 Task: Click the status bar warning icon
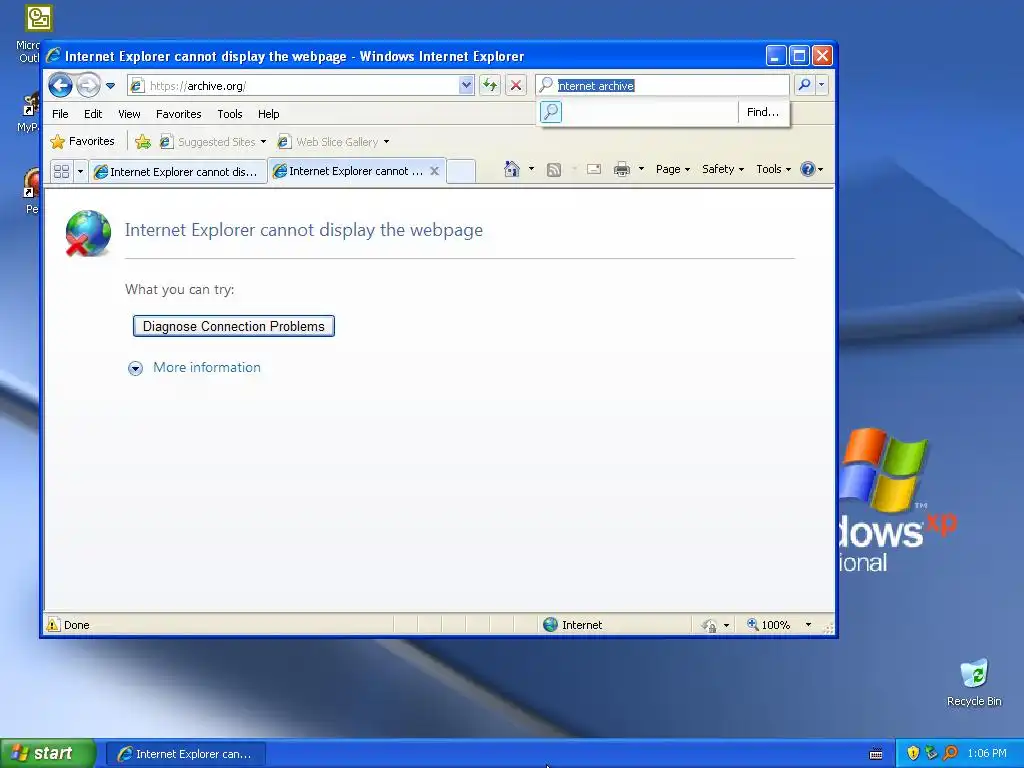53,624
